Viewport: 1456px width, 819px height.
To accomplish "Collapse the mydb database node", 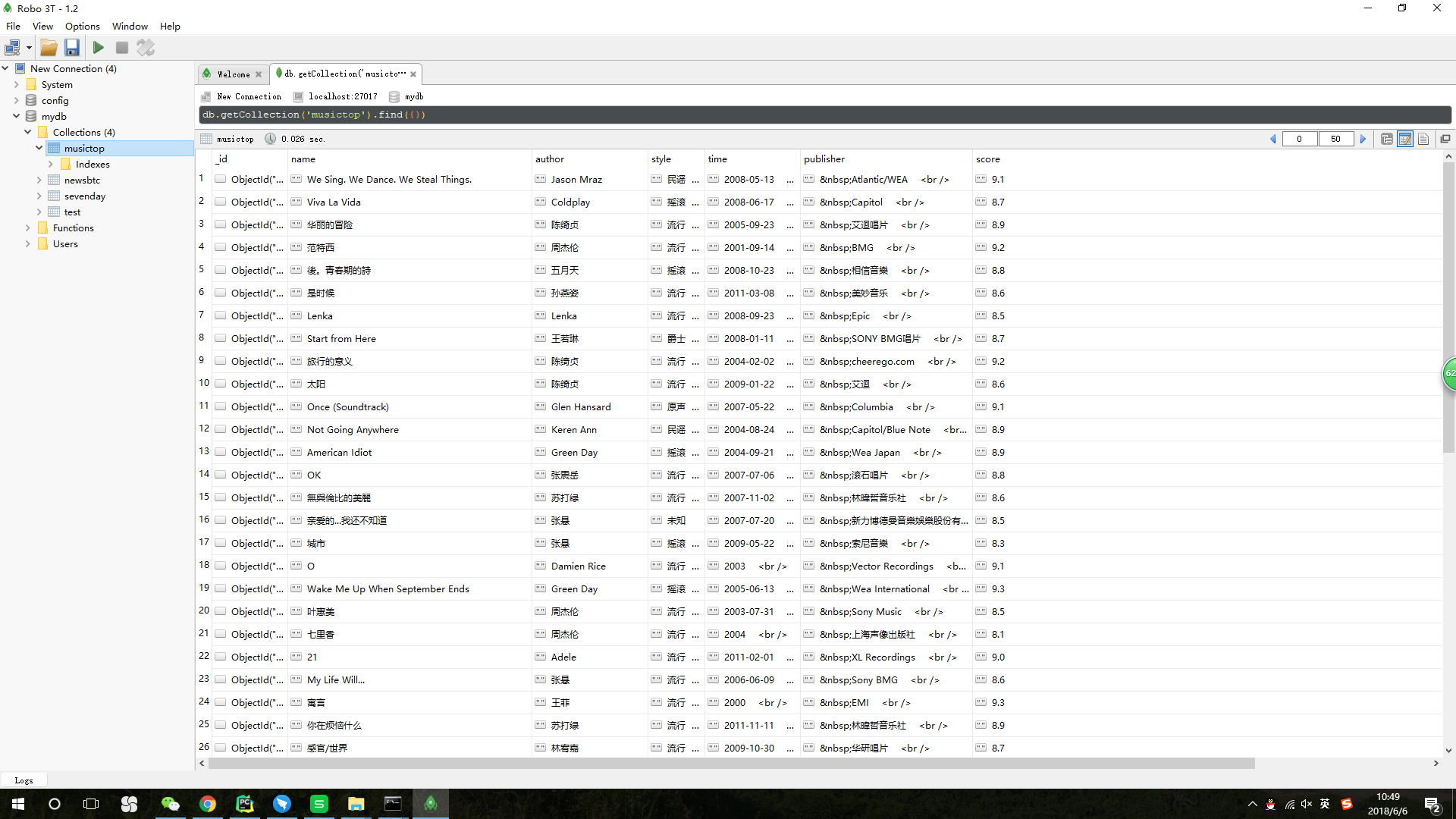I will tap(16, 116).
